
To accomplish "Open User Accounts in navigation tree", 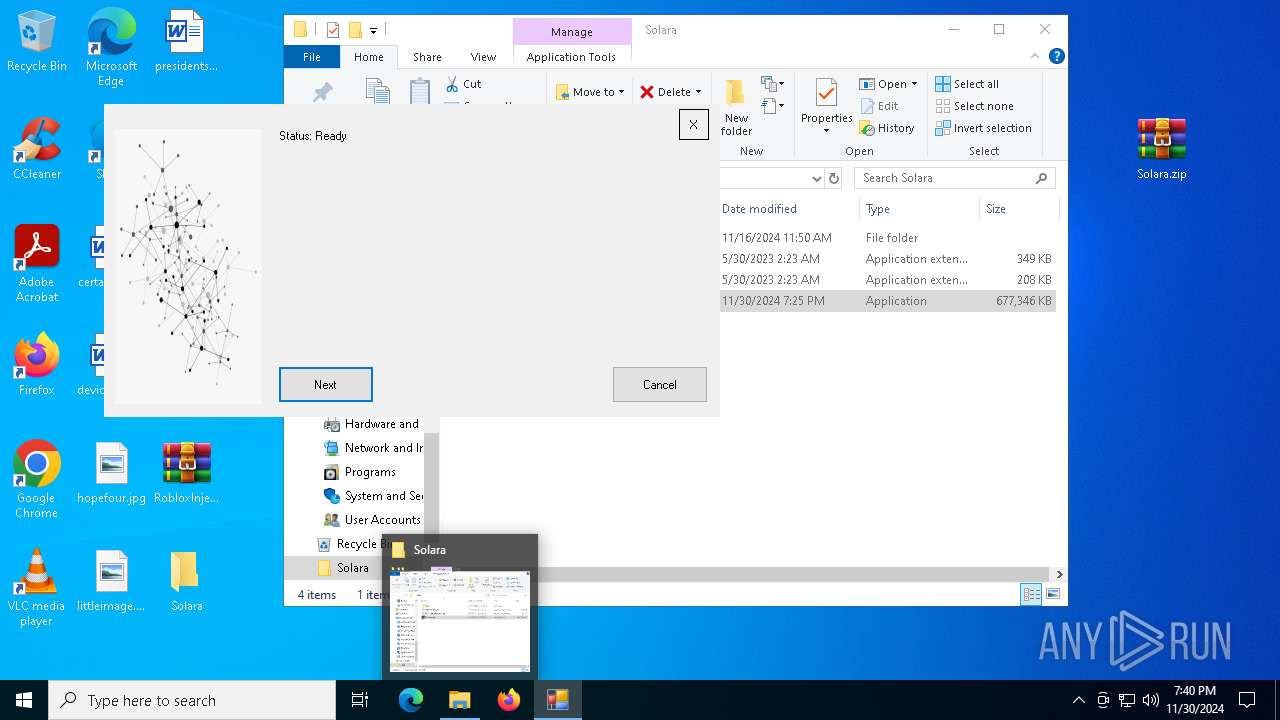I will point(372,520).
